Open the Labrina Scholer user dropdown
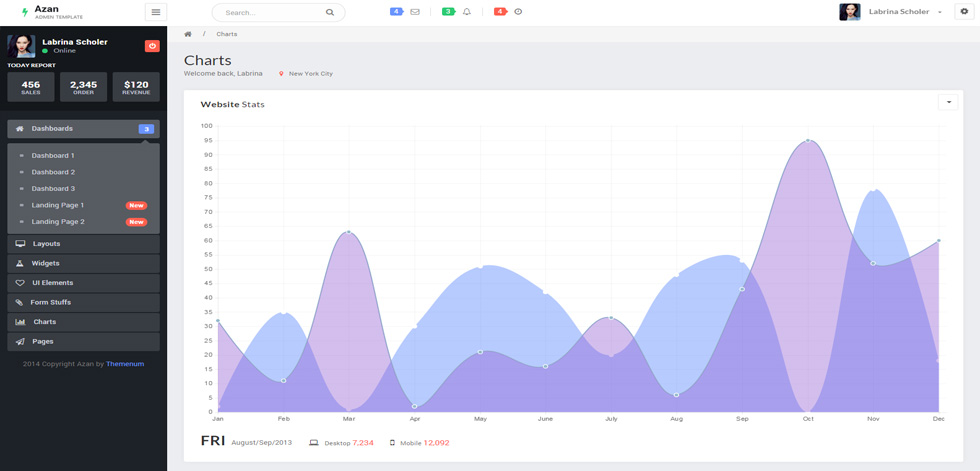 pos(905,12)
